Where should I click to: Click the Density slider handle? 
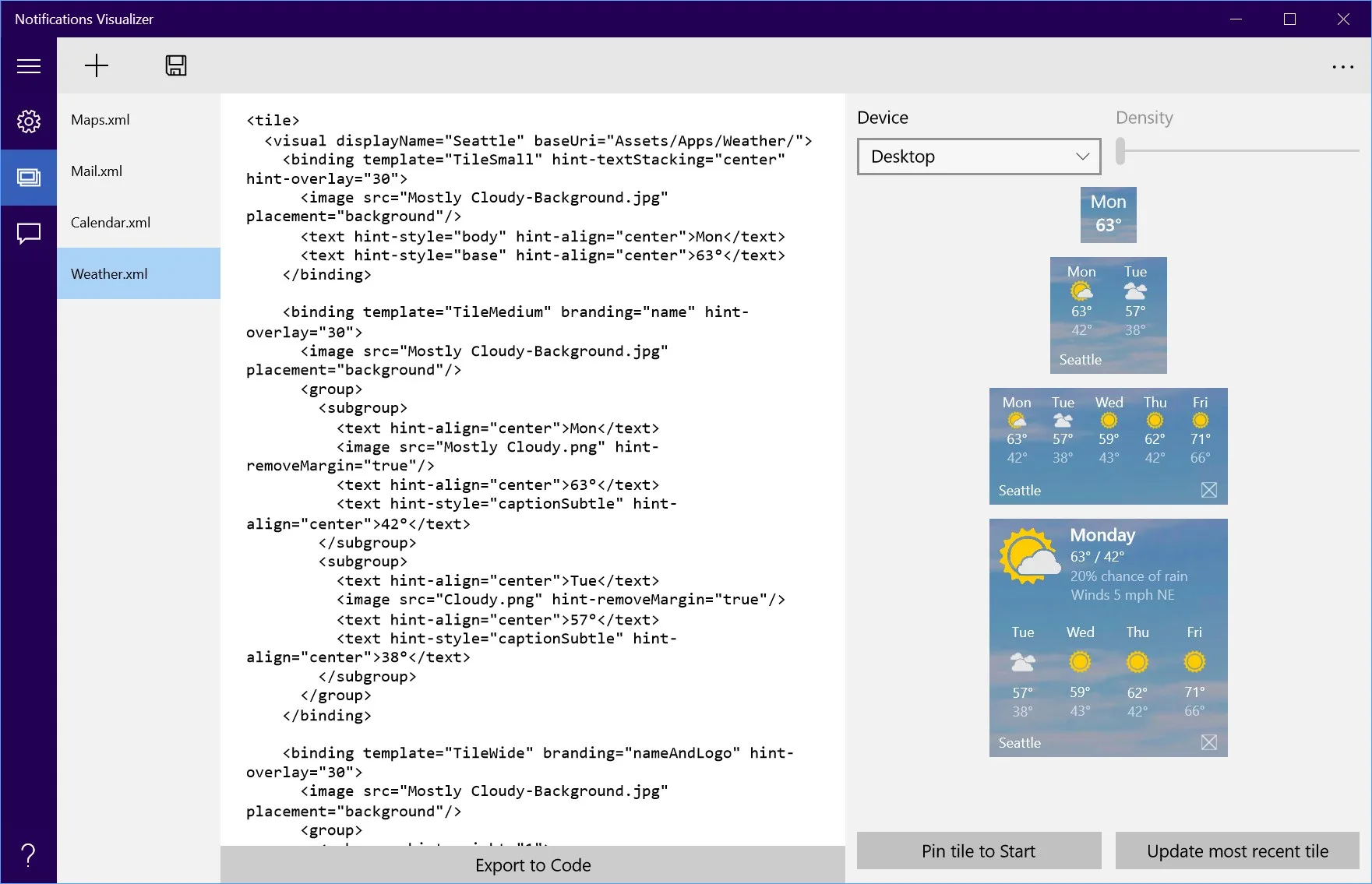pyautogui.click(x=1120, y=151)
